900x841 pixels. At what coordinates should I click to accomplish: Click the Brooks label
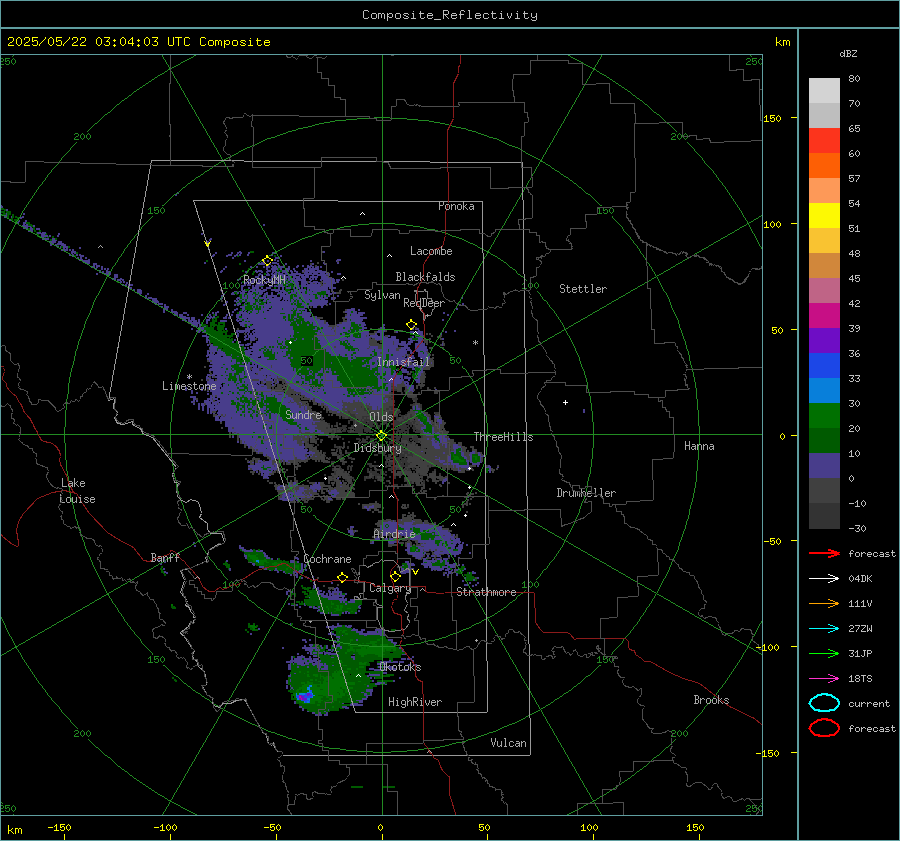coord(711,700)
